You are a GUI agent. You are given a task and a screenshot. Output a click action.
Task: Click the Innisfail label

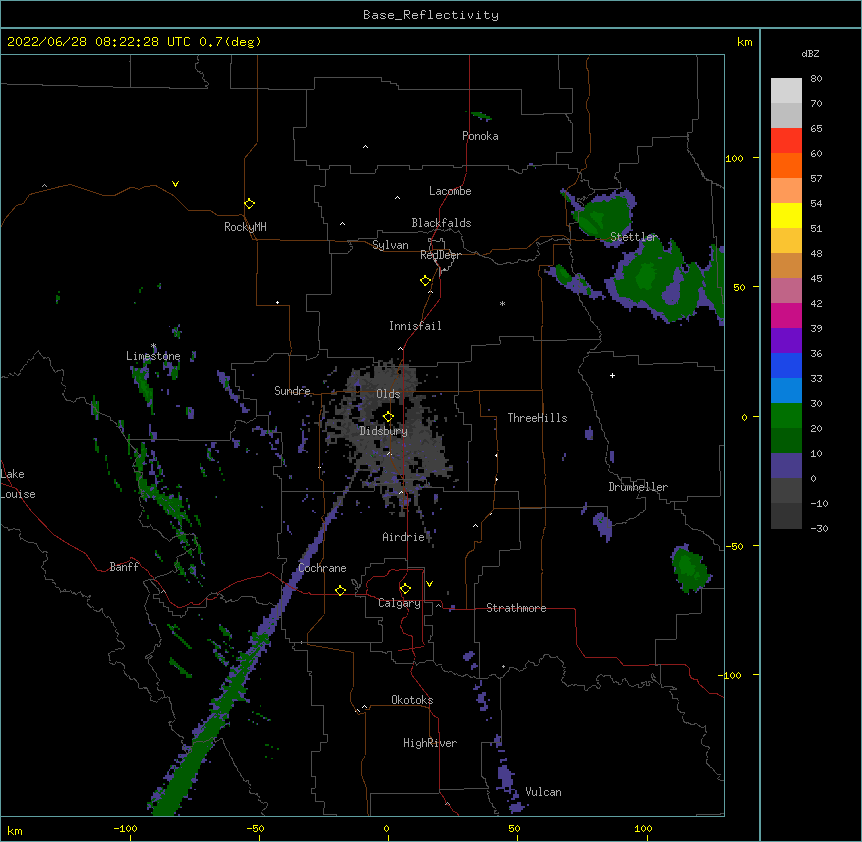415,326
